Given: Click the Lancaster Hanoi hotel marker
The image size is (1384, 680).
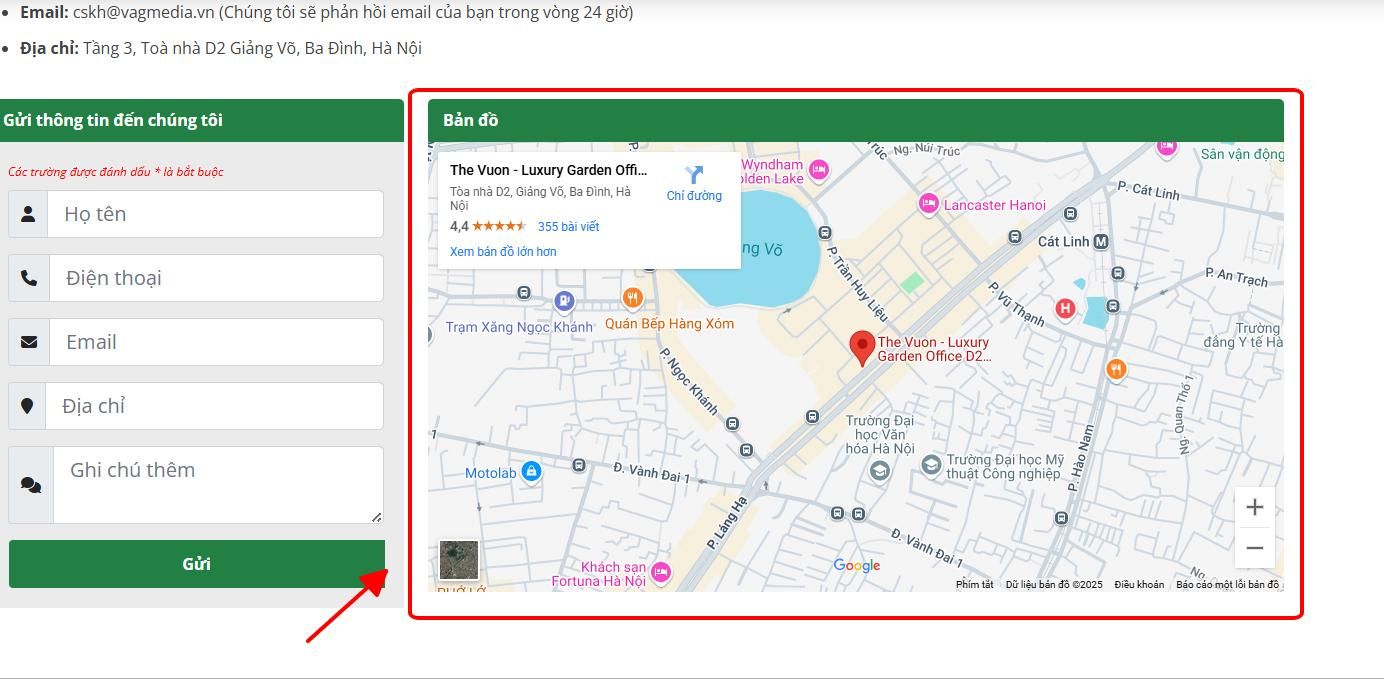Looking at the screenshot, I should 928,205.
